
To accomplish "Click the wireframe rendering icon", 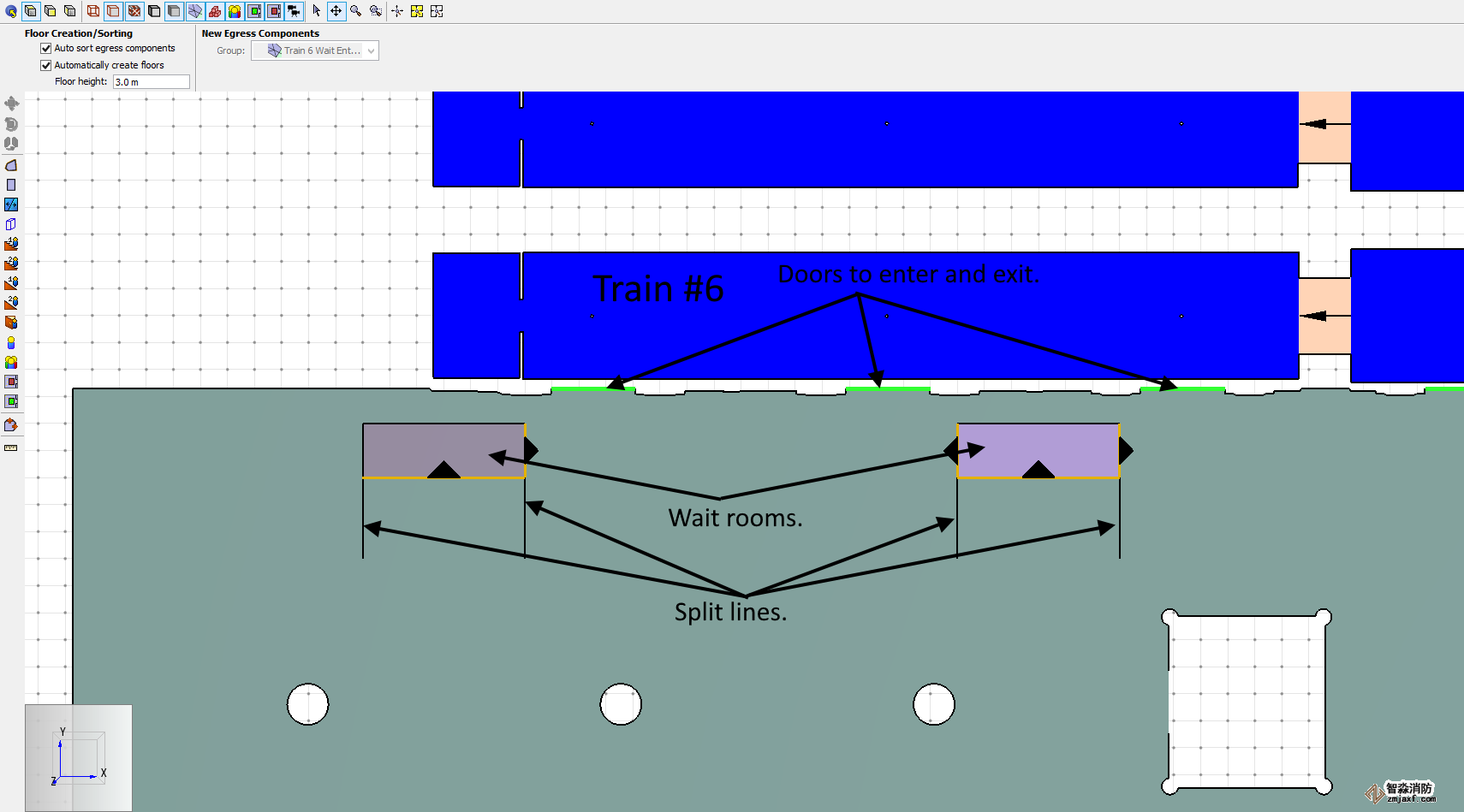I will click(93, 11).
